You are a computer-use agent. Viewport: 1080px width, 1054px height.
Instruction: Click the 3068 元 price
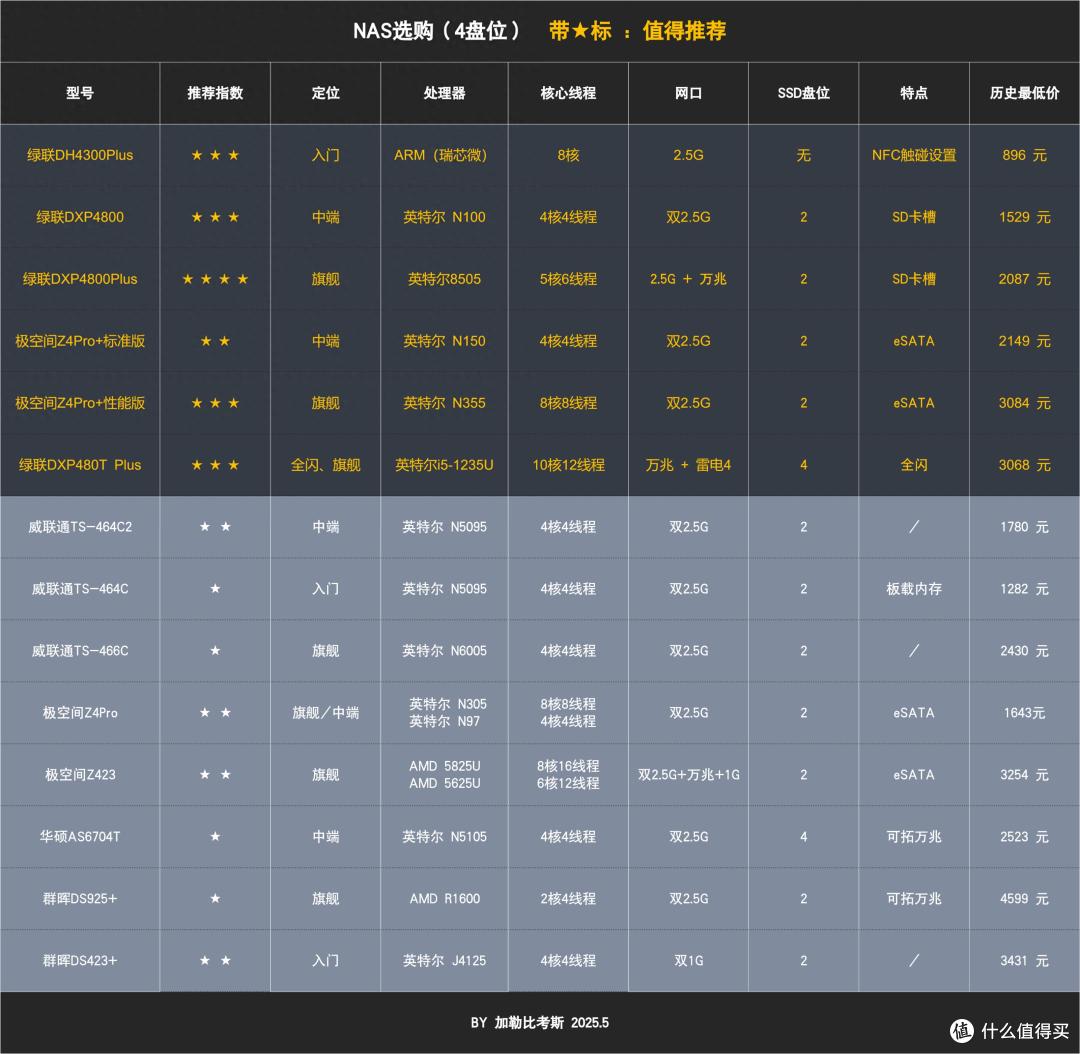tap(1024, 465)
